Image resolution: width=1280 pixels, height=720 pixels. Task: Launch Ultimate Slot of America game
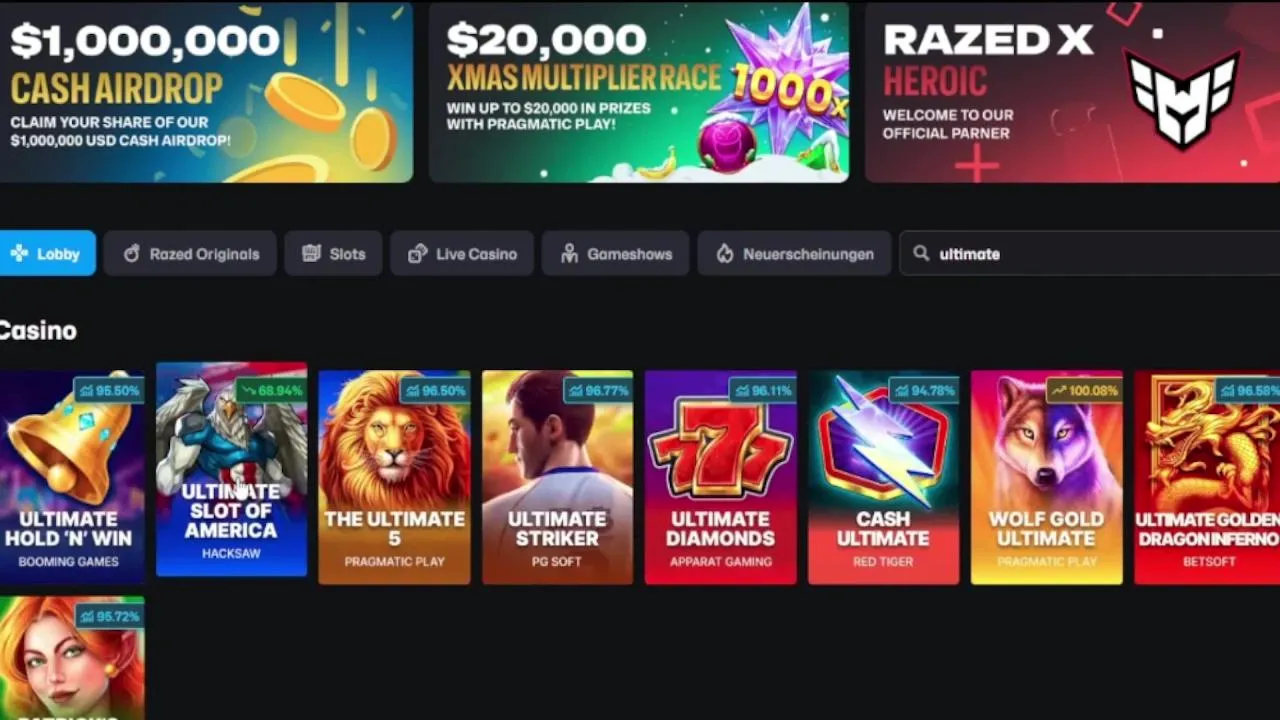click(231, 469)
